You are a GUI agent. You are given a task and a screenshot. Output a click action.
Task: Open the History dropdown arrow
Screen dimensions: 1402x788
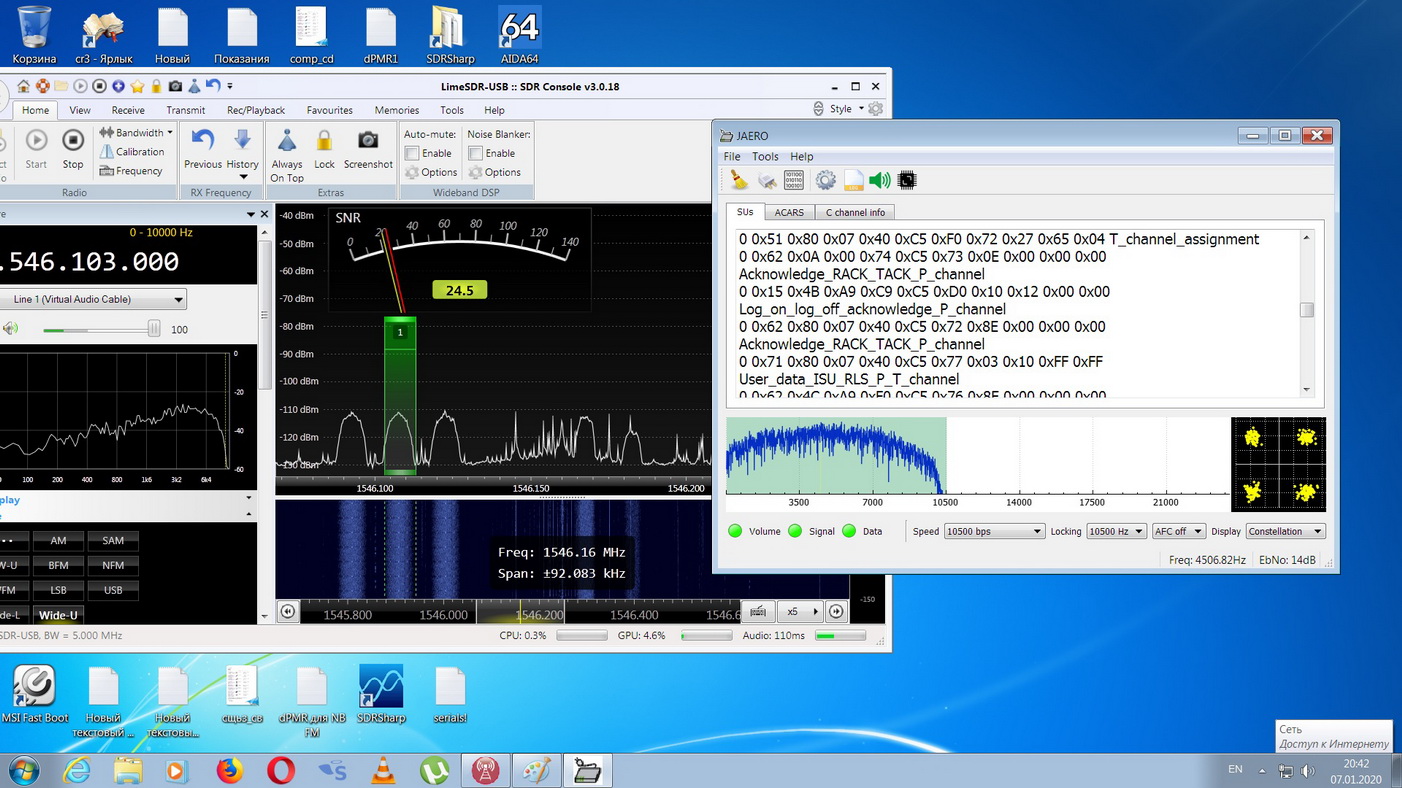click(242, 176)
